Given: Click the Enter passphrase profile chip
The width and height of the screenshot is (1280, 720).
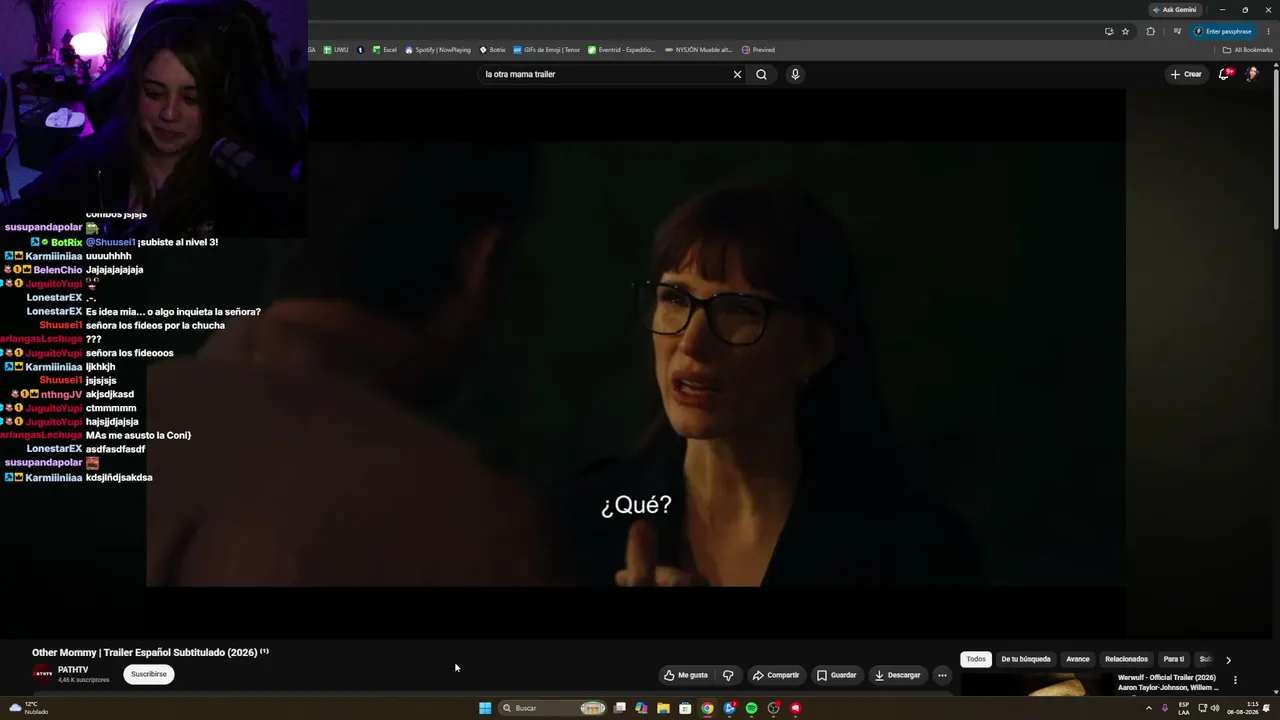Looking at the screenshot, I should (x=1224, y=31).
